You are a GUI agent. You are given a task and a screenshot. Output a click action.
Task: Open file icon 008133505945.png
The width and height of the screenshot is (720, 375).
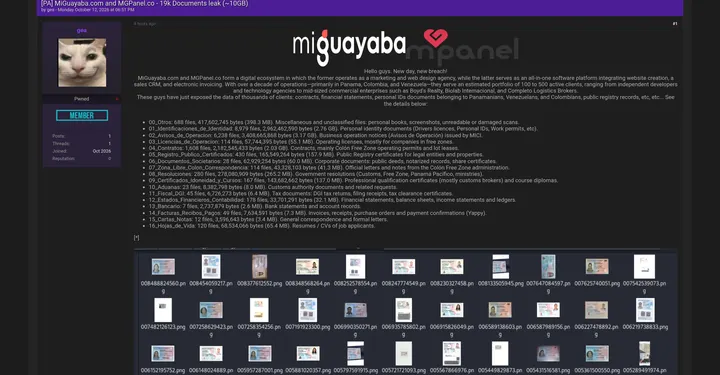[501, 267]
